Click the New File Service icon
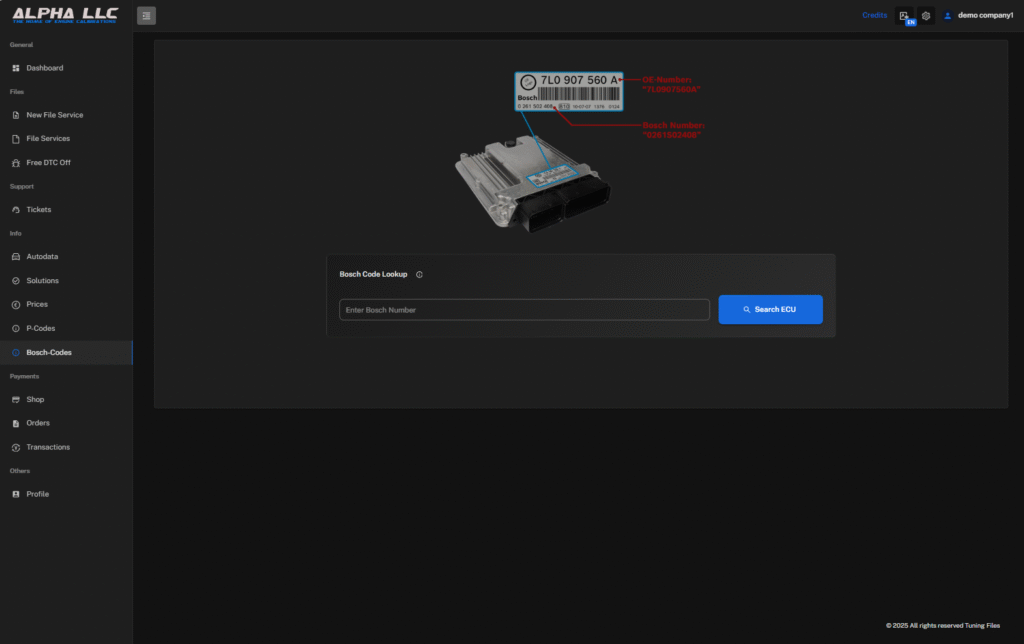Viewport: 1024px width, 644px height. tap(16, 115)
